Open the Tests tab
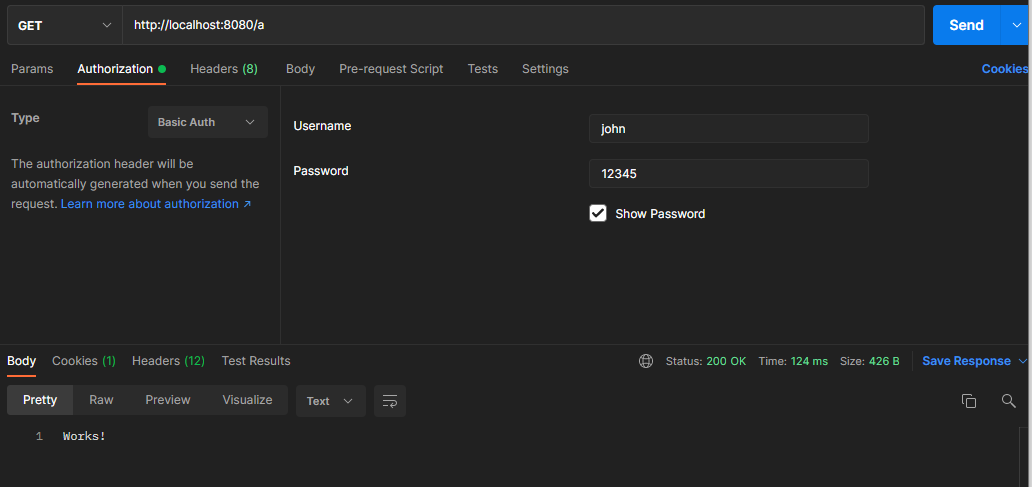1032x487 pixels. (x=482, y=68)
